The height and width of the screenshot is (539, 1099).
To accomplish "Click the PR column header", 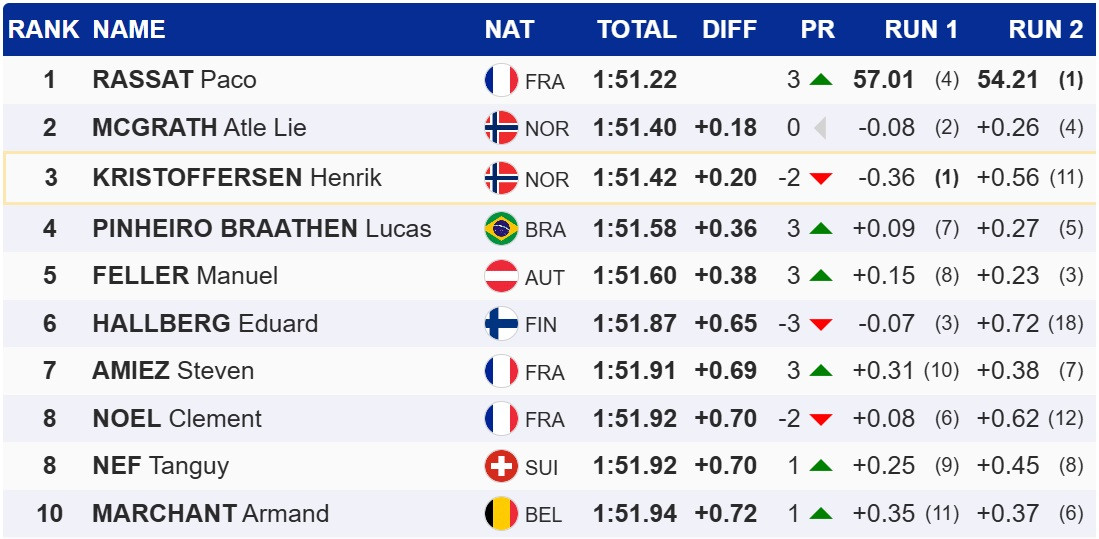I will 817,30.
